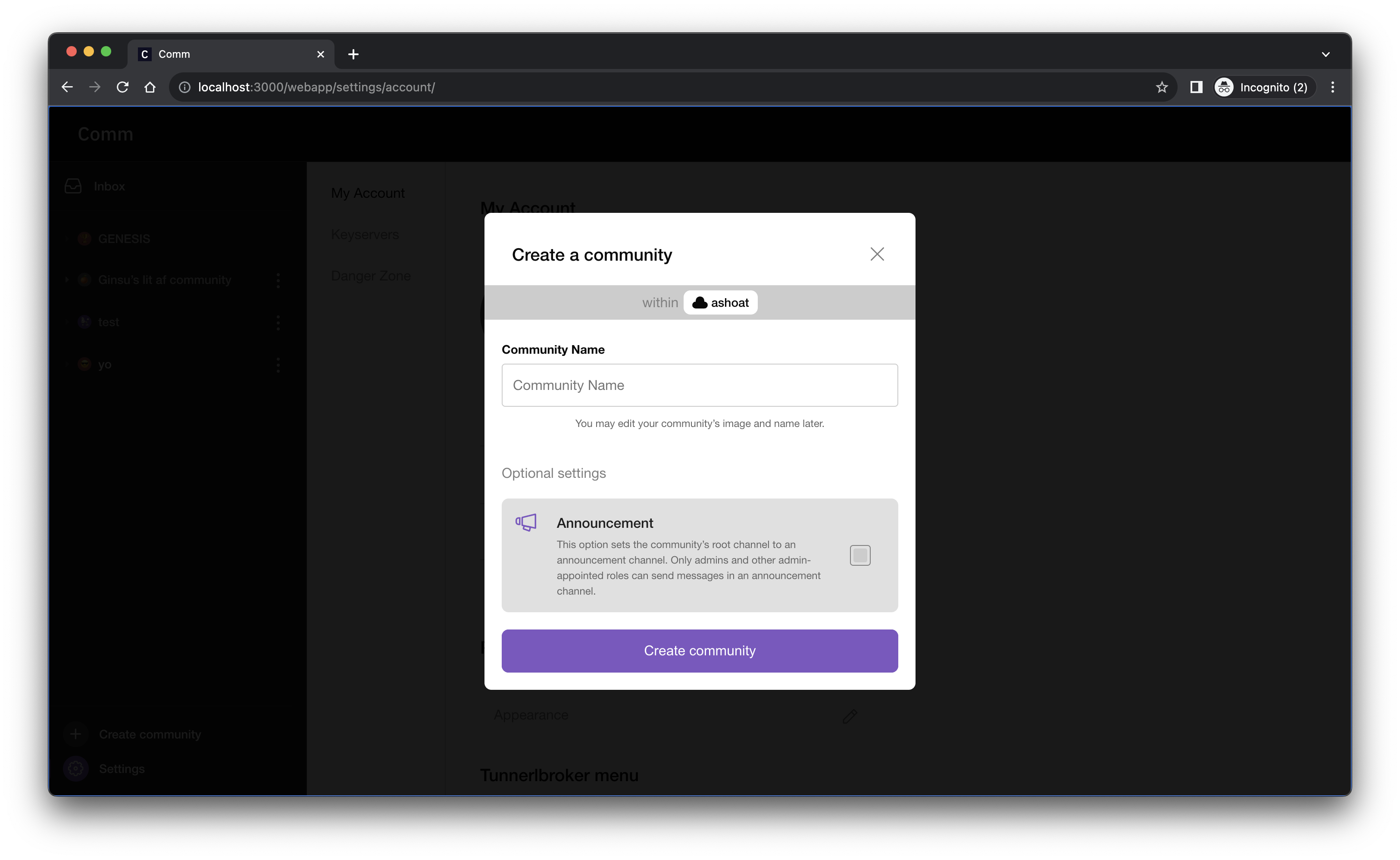
Task: Open Chrome three-dot menu
Action: point(1332,87)
